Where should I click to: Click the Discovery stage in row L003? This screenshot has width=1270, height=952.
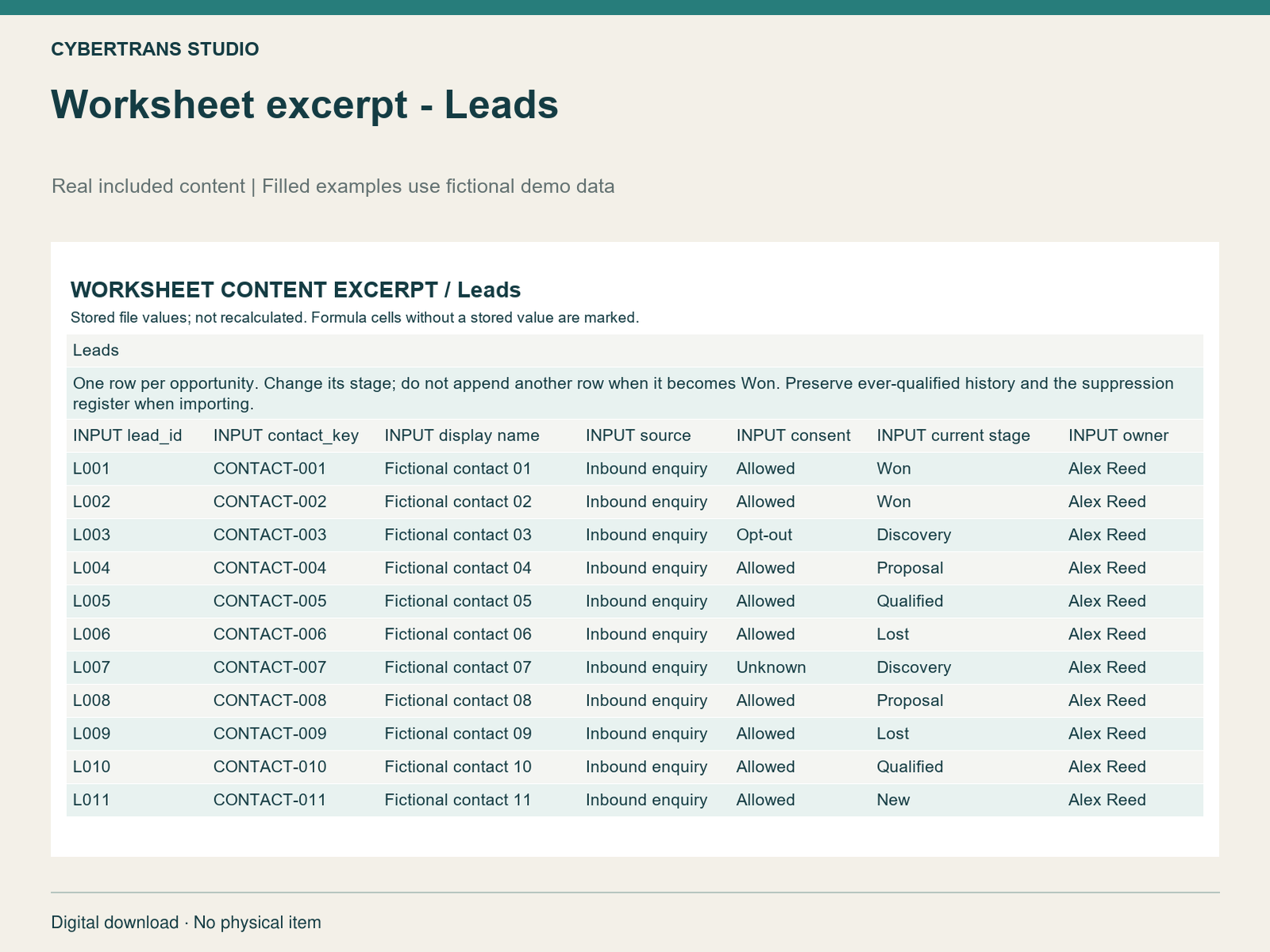click(x=914, y=535)
